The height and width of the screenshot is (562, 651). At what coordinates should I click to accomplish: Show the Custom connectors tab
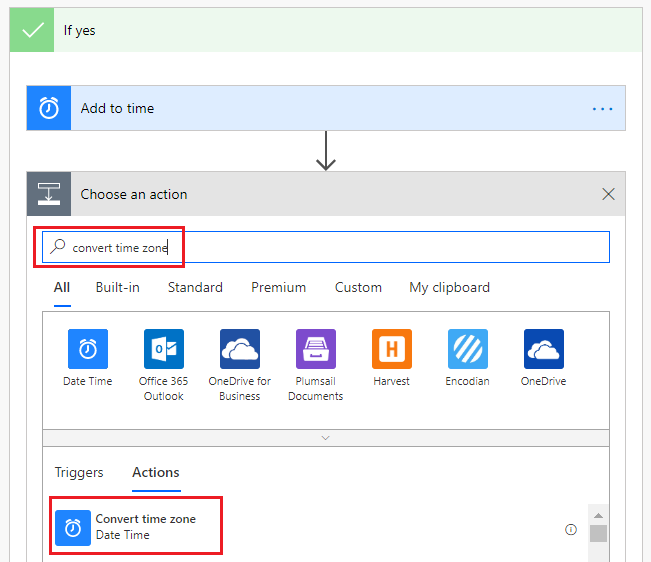358,287
